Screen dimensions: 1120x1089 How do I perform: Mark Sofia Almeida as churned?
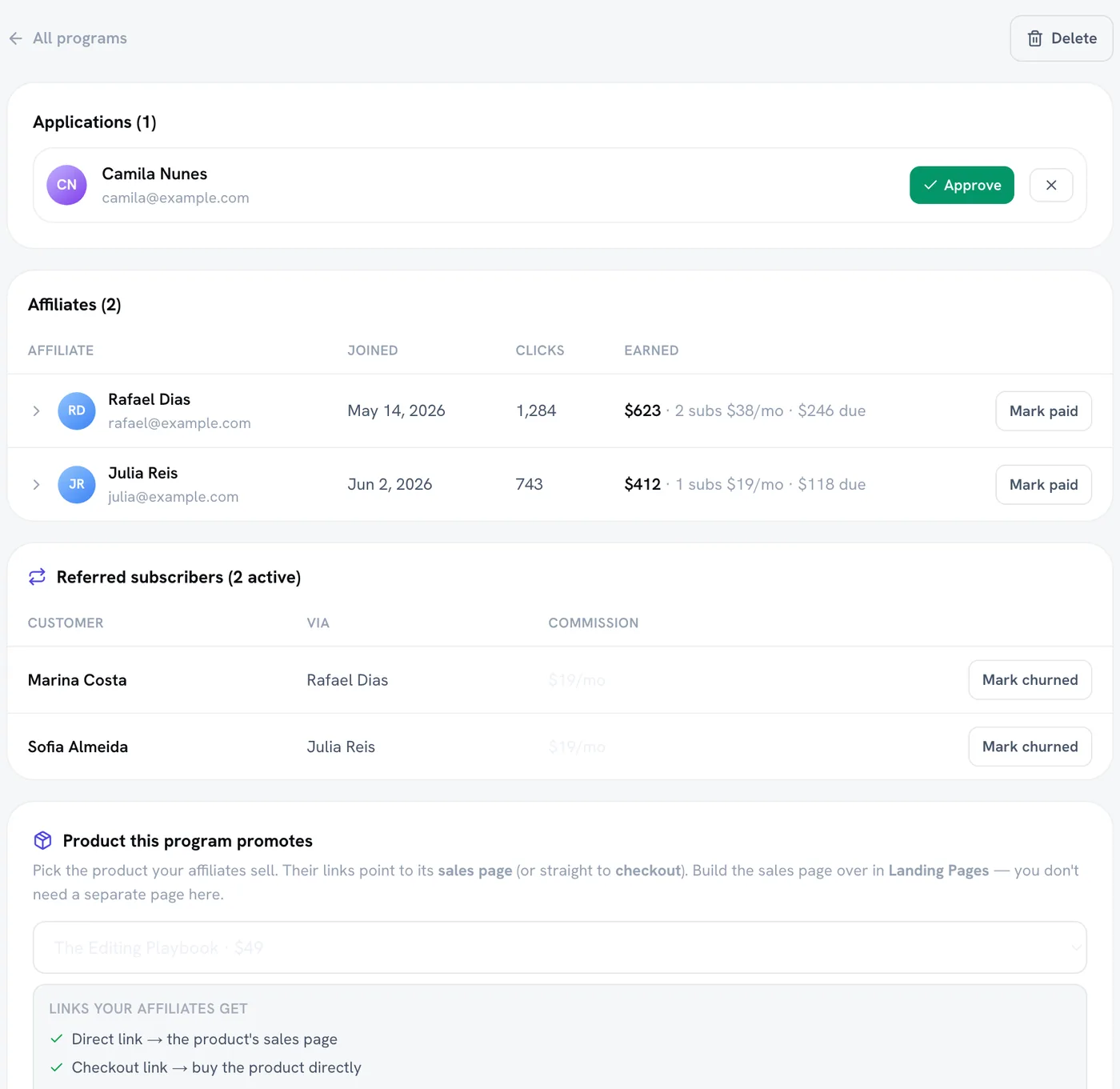click(x=1030, y=747)
